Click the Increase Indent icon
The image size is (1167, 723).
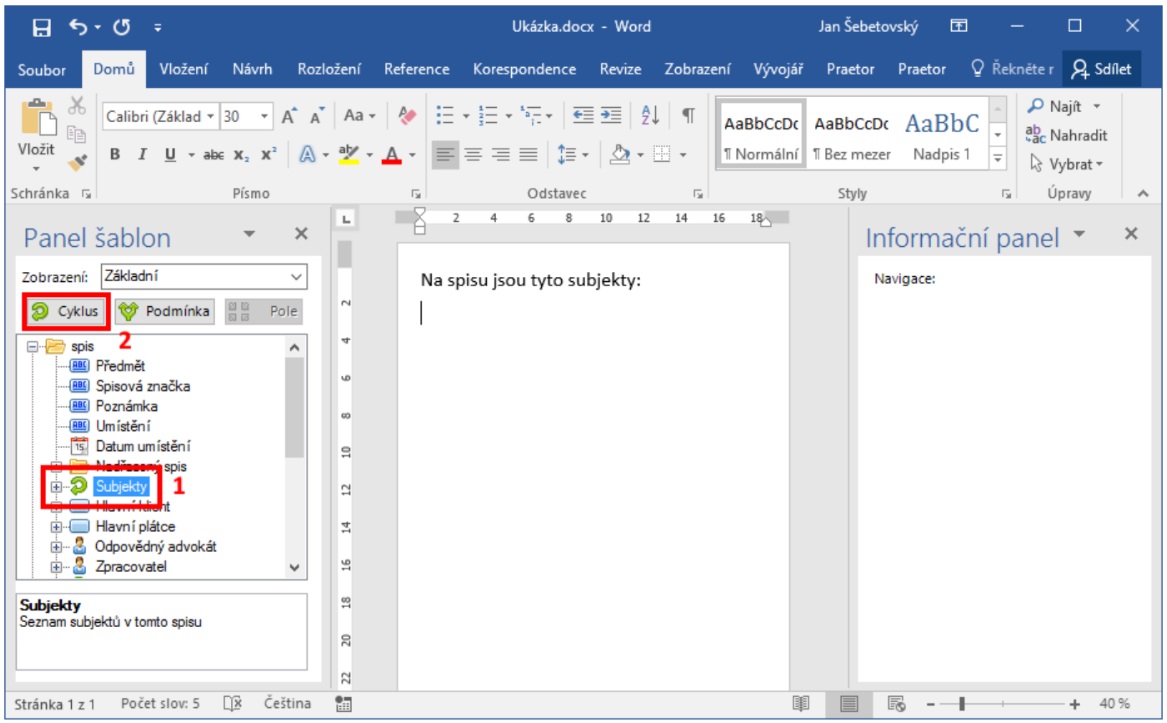611,116
